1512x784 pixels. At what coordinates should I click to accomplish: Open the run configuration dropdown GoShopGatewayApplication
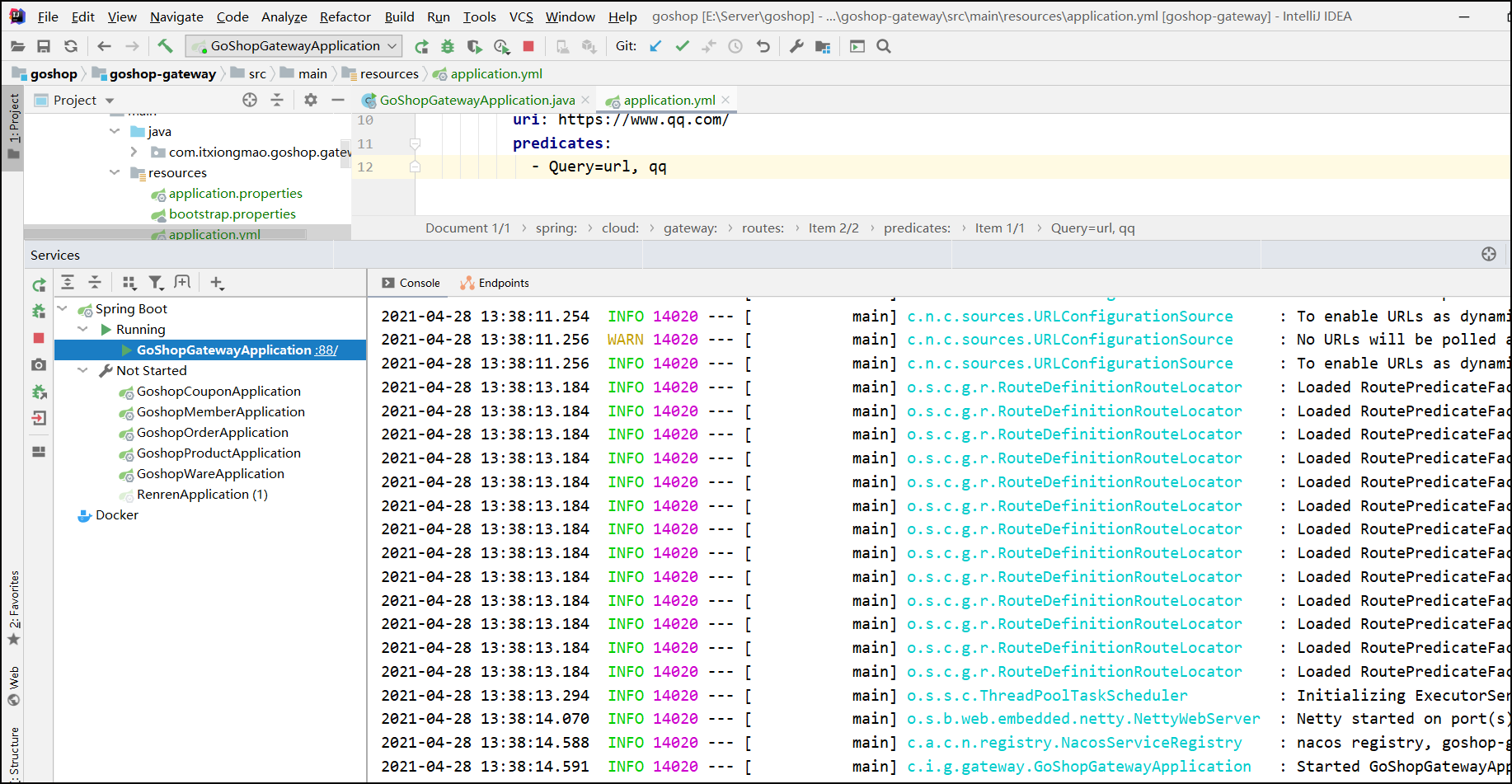tap(293, 46)
